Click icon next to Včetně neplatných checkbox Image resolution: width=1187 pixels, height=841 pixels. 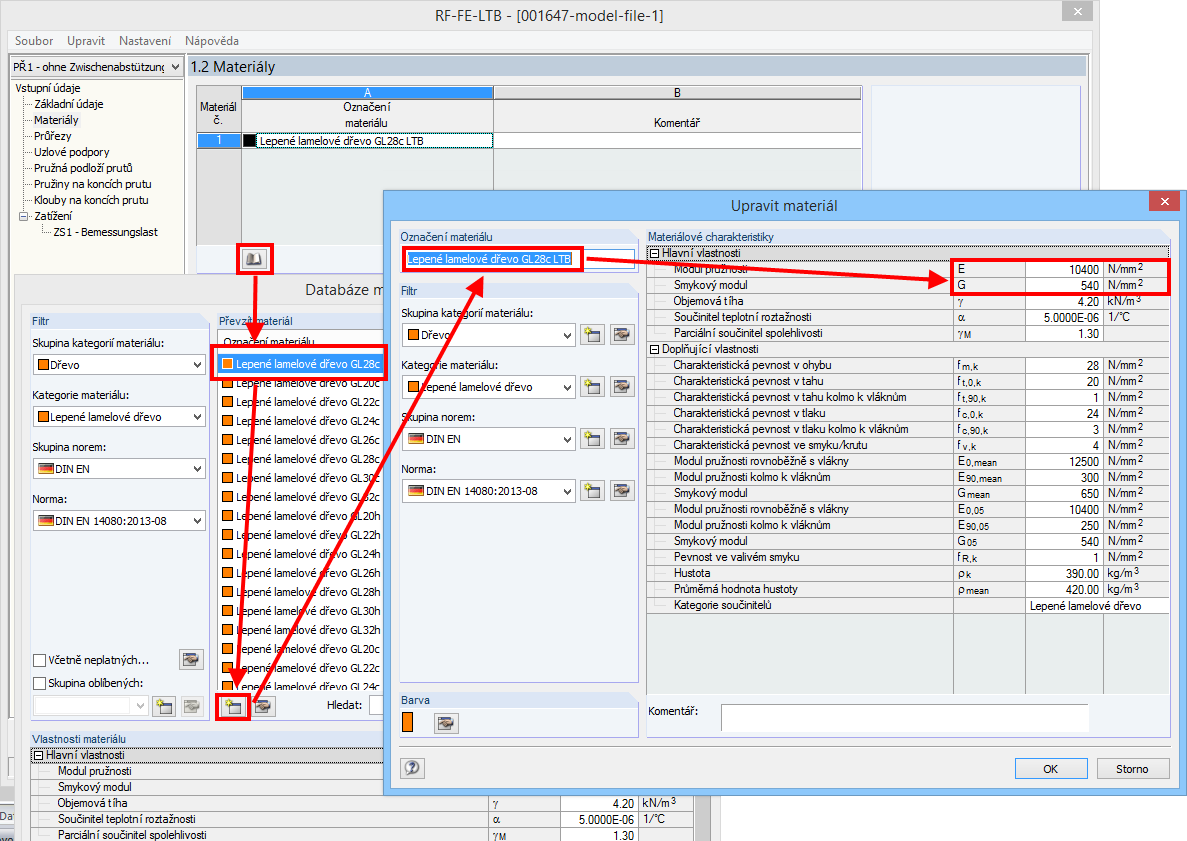point(192,659)
